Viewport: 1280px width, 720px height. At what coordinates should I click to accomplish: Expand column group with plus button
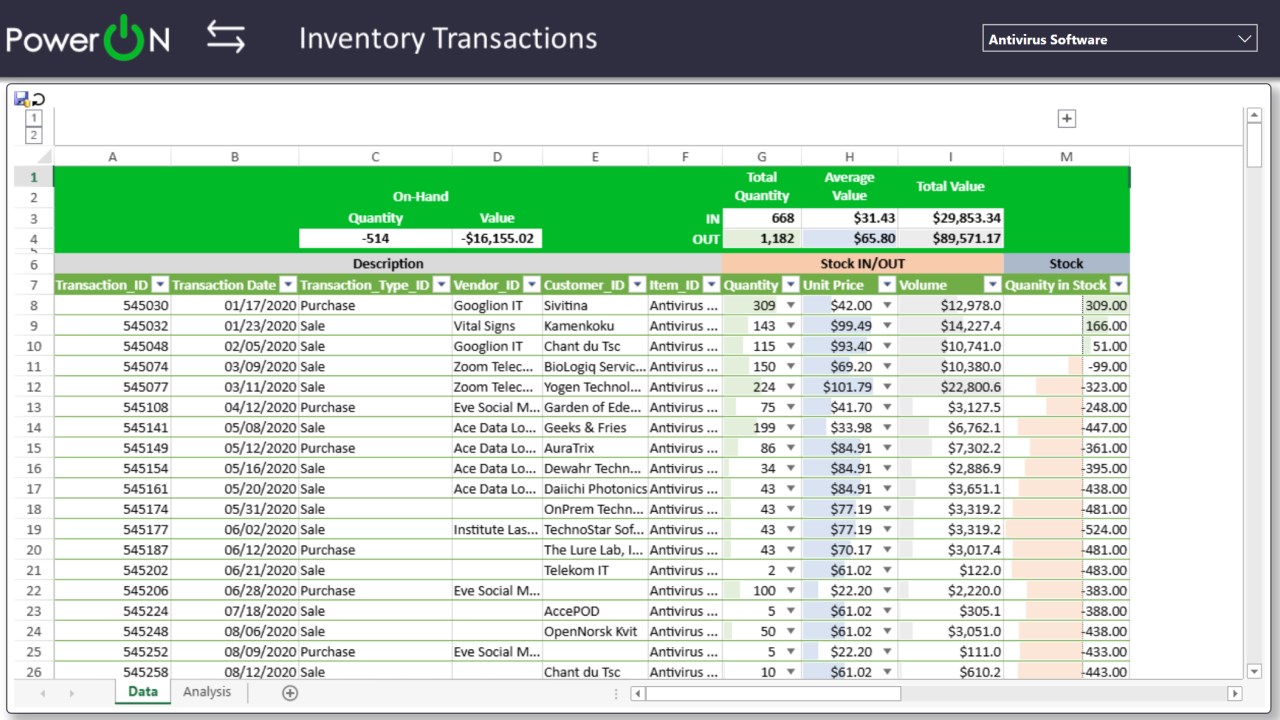[1067, 118]
